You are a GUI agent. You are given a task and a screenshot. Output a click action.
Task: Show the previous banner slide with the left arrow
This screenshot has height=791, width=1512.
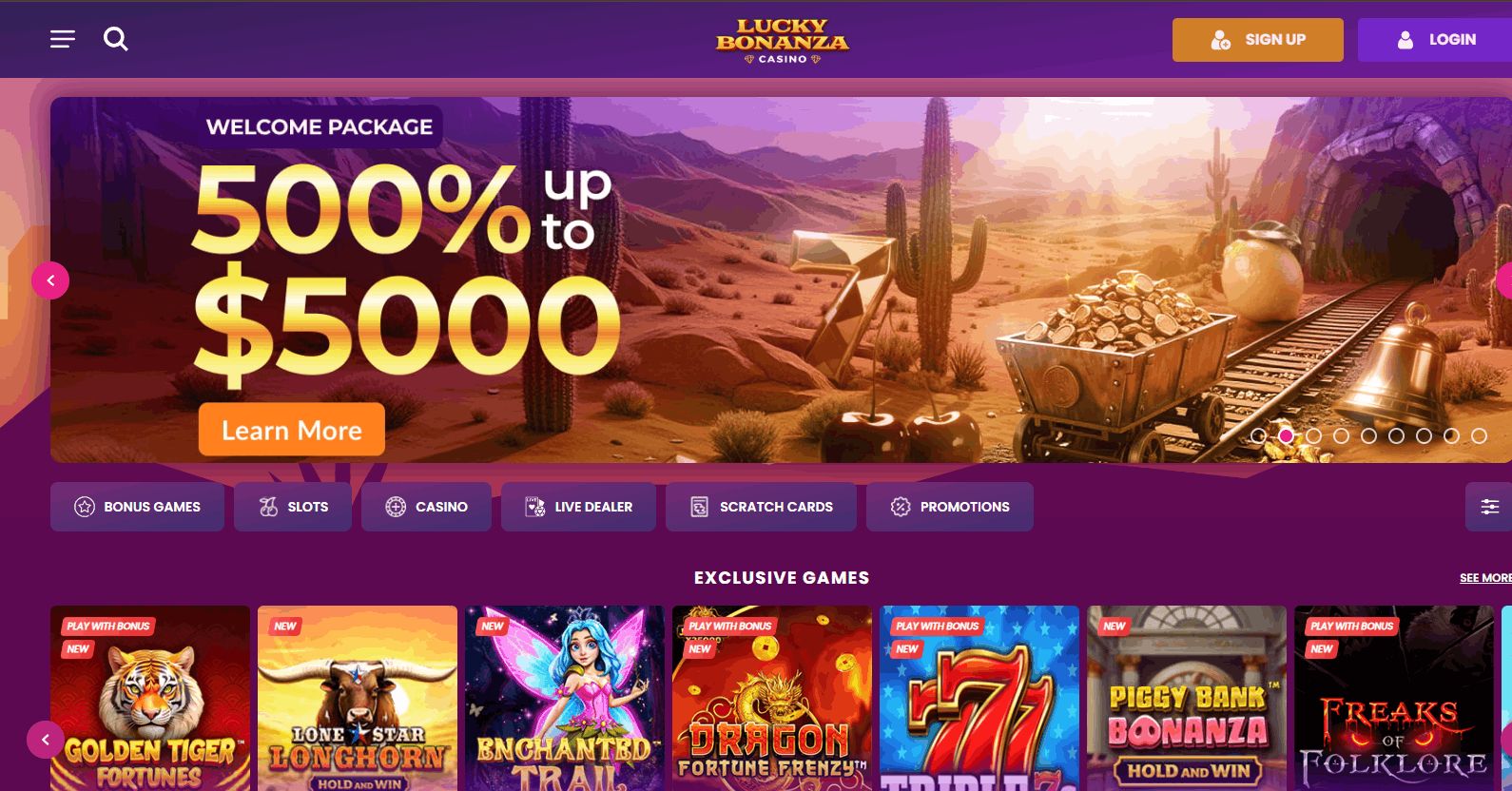click(x=50, y=280)
